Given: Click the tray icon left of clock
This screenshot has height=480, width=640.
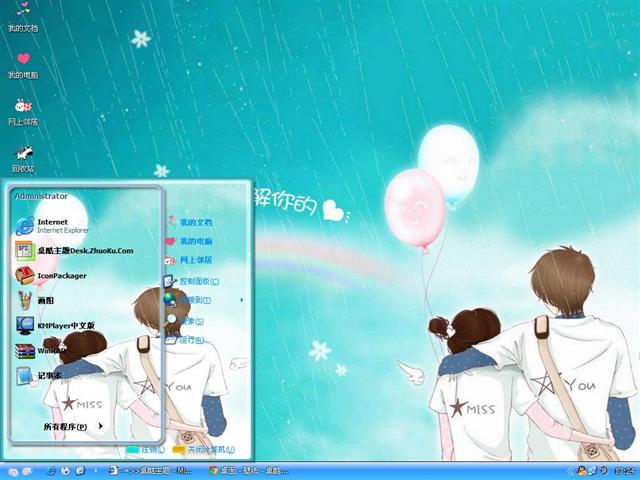Looking at the screenshot, I should (x=604, y=470).
